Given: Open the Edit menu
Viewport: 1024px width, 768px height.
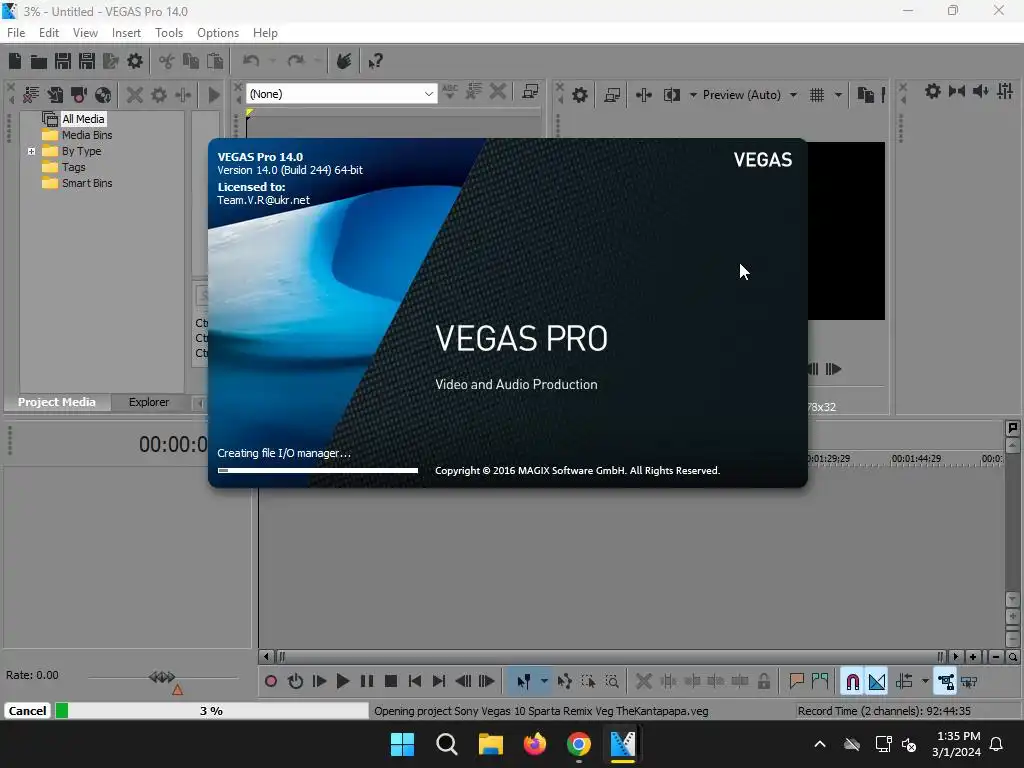Looking at the screenshot, I should tap(49, 33).
